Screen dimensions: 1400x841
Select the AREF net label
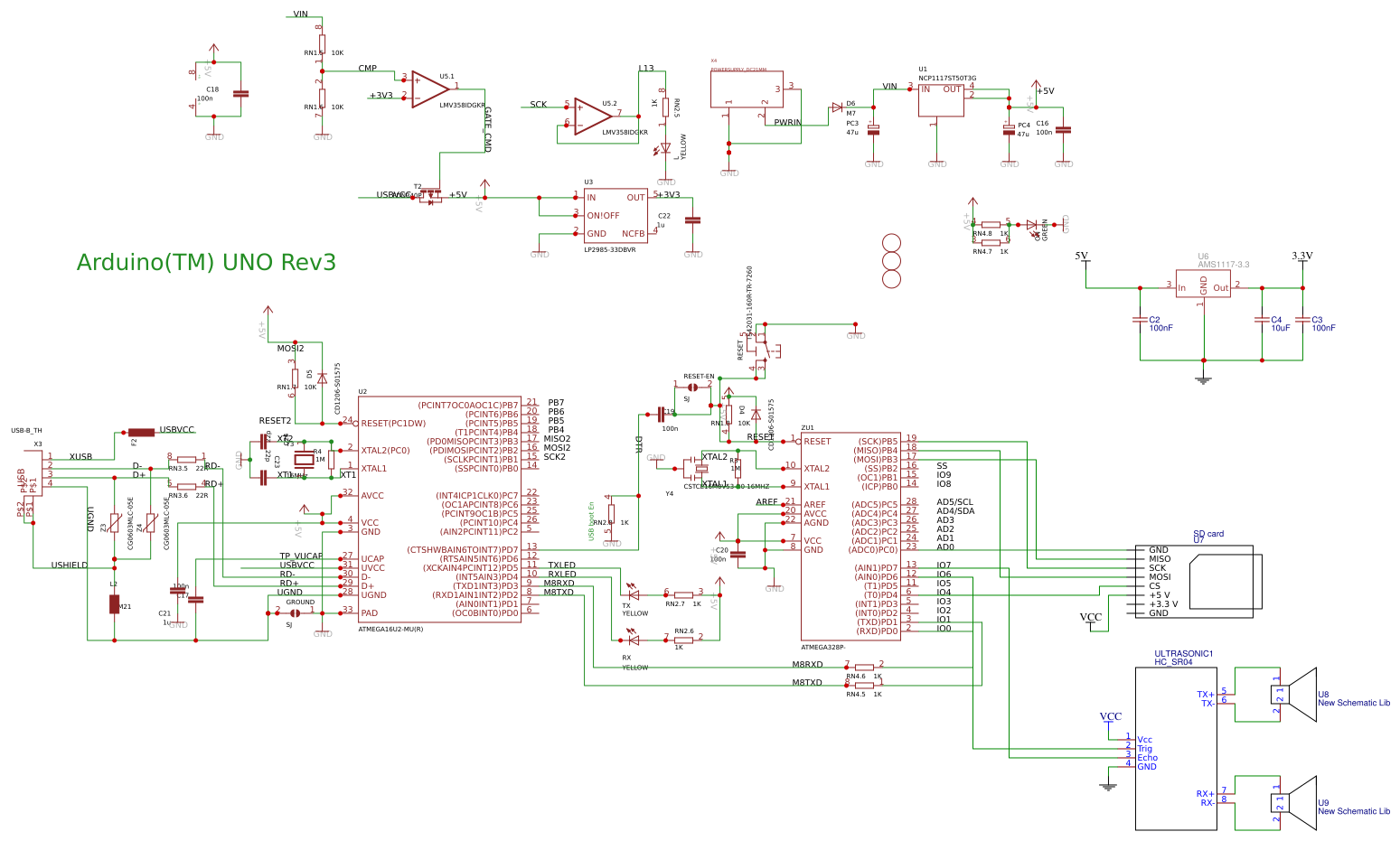766,501
